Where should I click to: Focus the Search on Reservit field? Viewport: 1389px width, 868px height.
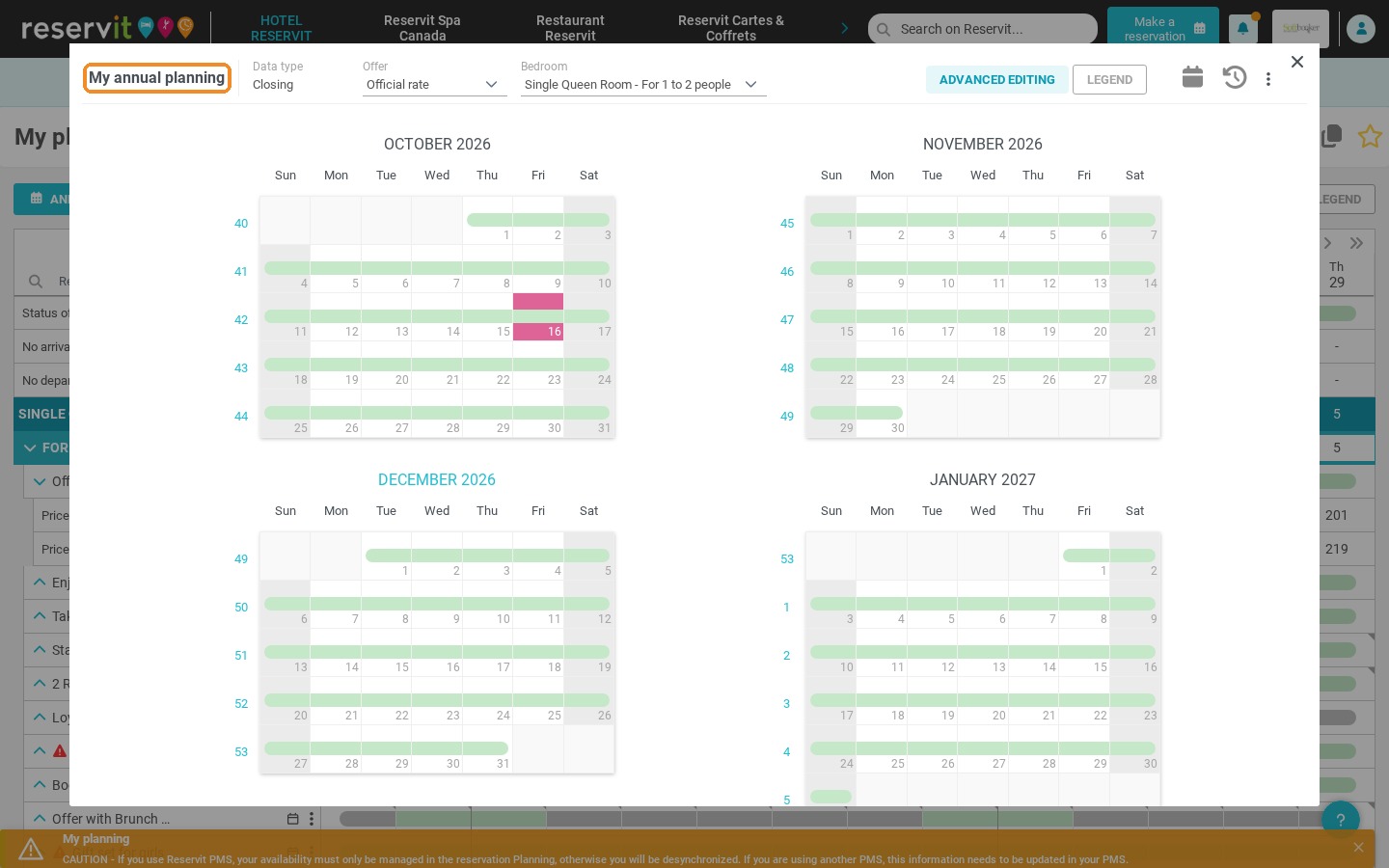pyautogui.click(x=983, y=29)
